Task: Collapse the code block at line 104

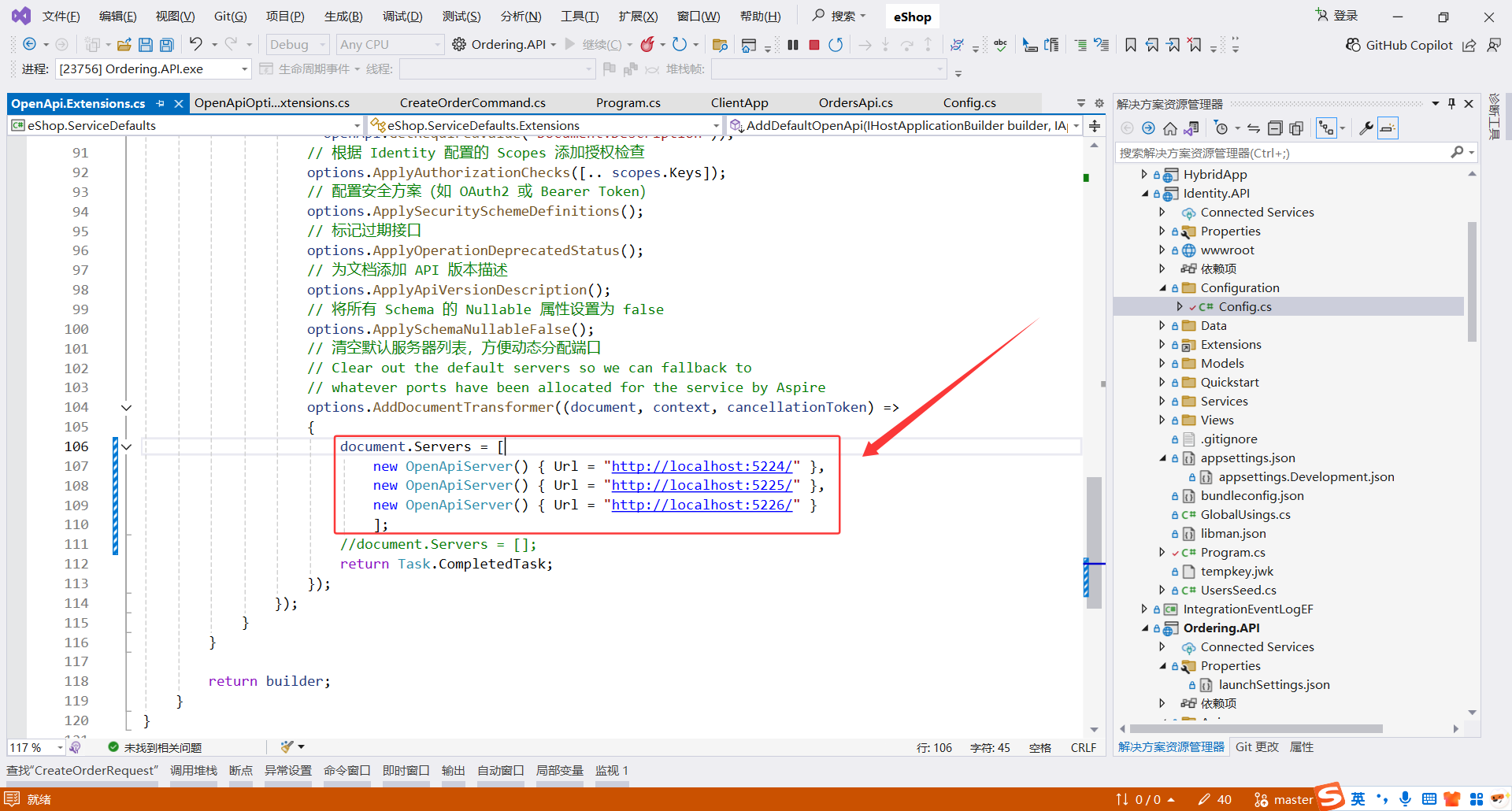Action: pyautogui.click(x=126, y=407)
